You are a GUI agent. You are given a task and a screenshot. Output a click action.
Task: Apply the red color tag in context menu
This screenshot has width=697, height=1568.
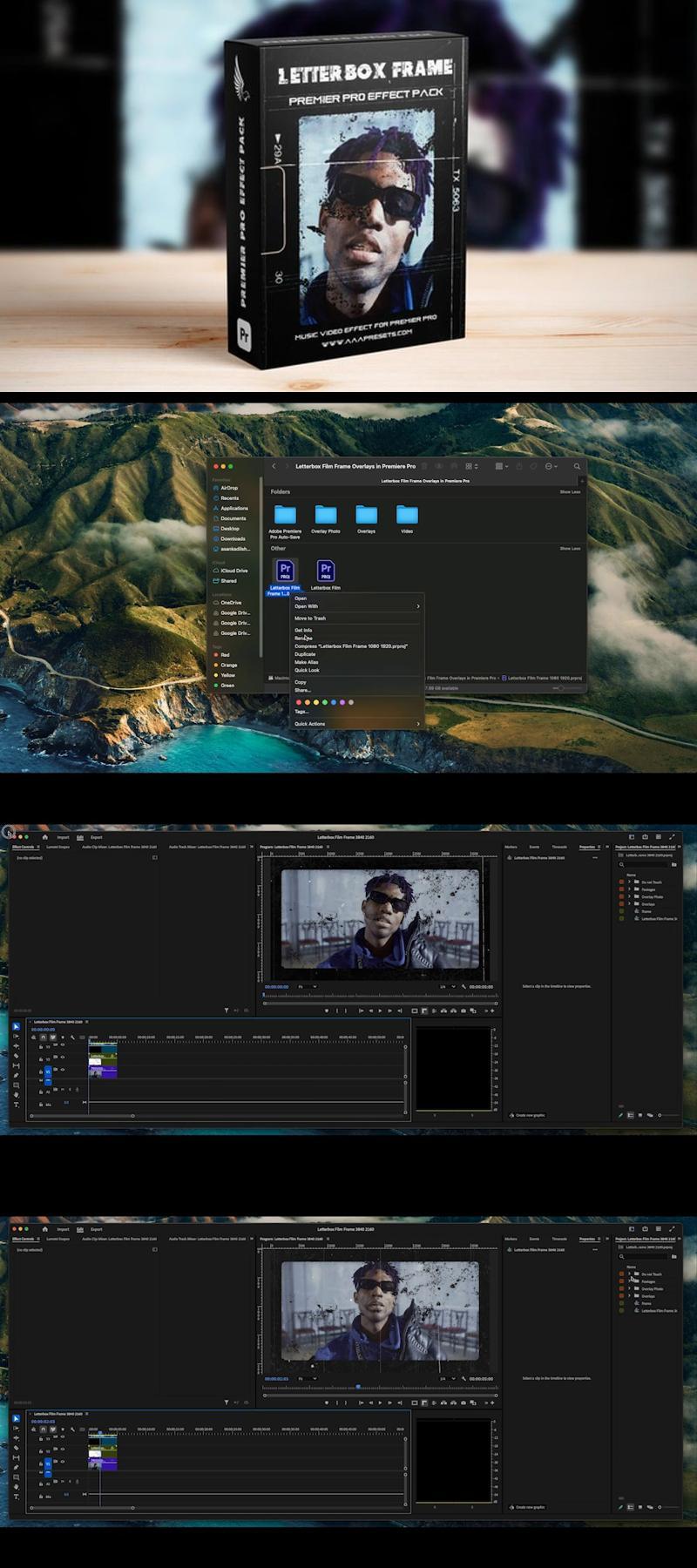click(x=299, y=702)
